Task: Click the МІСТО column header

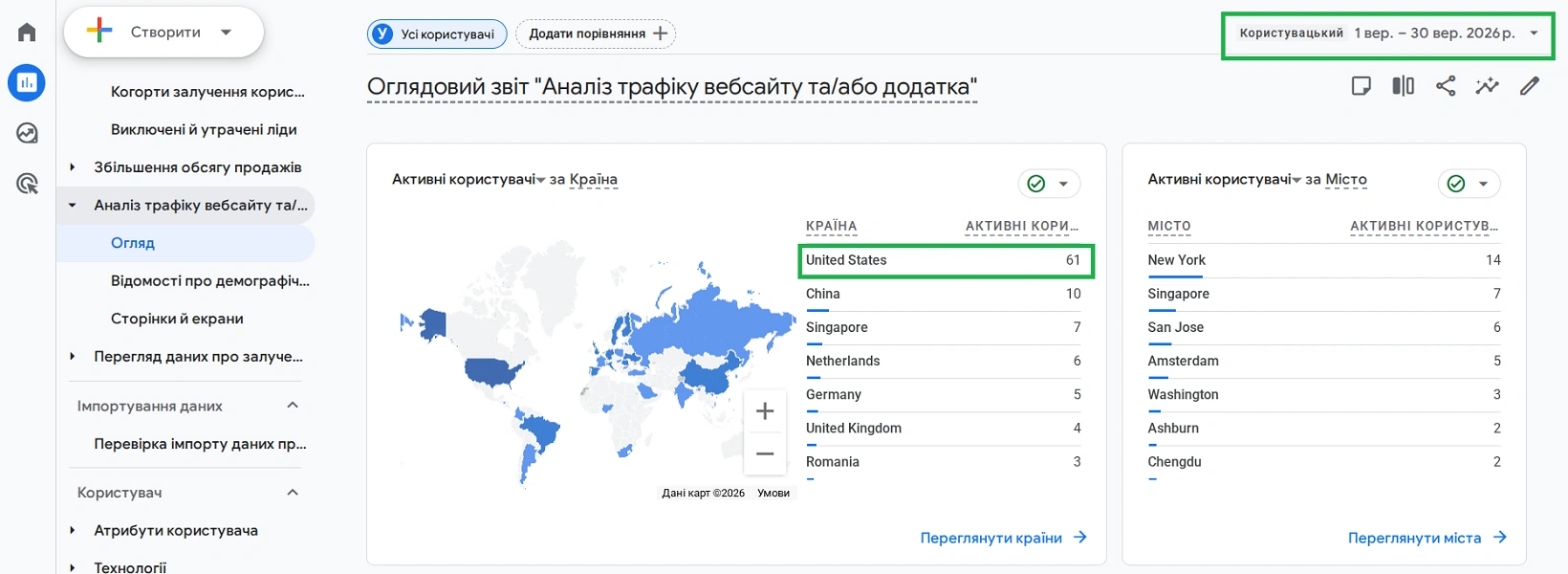Action: click(1169, 227)
